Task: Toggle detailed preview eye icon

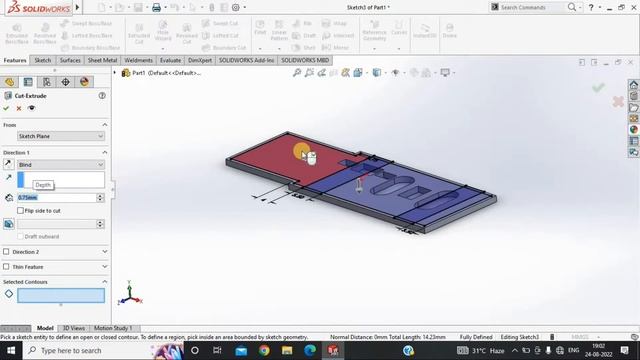Action: (31, 108)
